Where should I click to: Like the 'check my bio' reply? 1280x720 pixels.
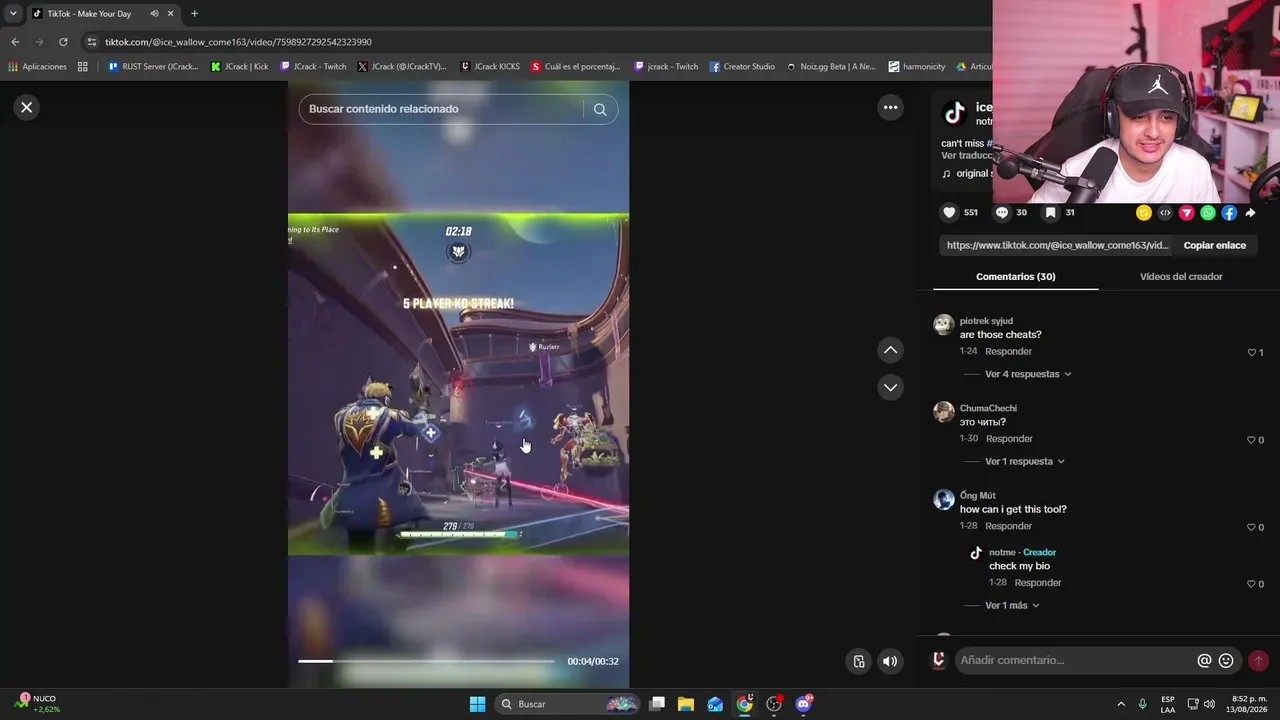tap(1251, 584)
